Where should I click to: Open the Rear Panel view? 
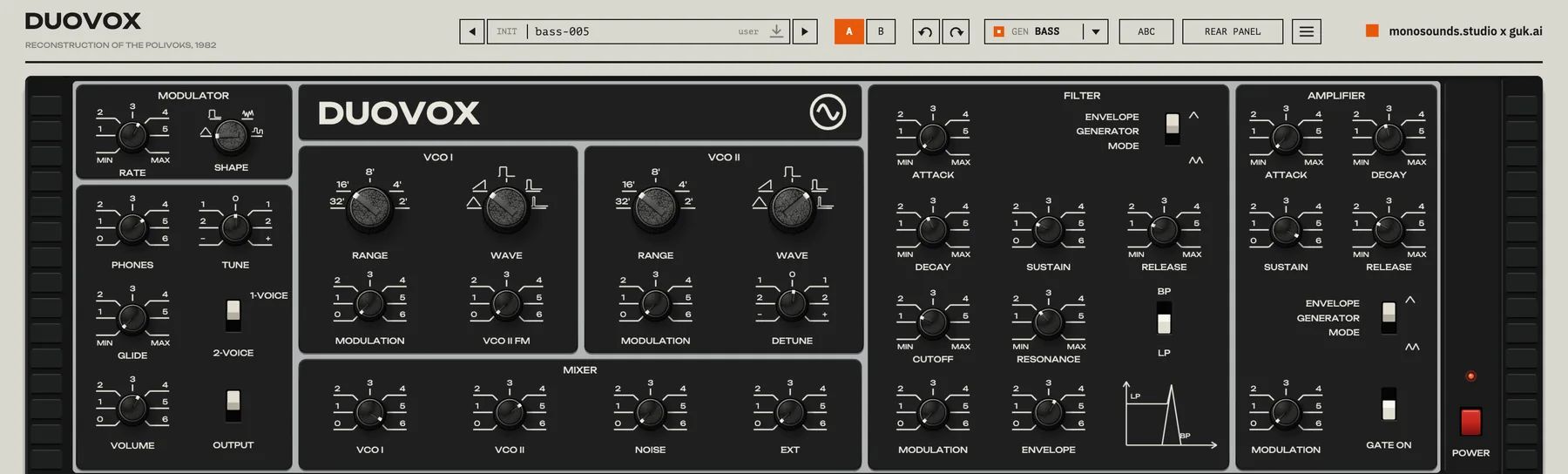(1233, 31)
